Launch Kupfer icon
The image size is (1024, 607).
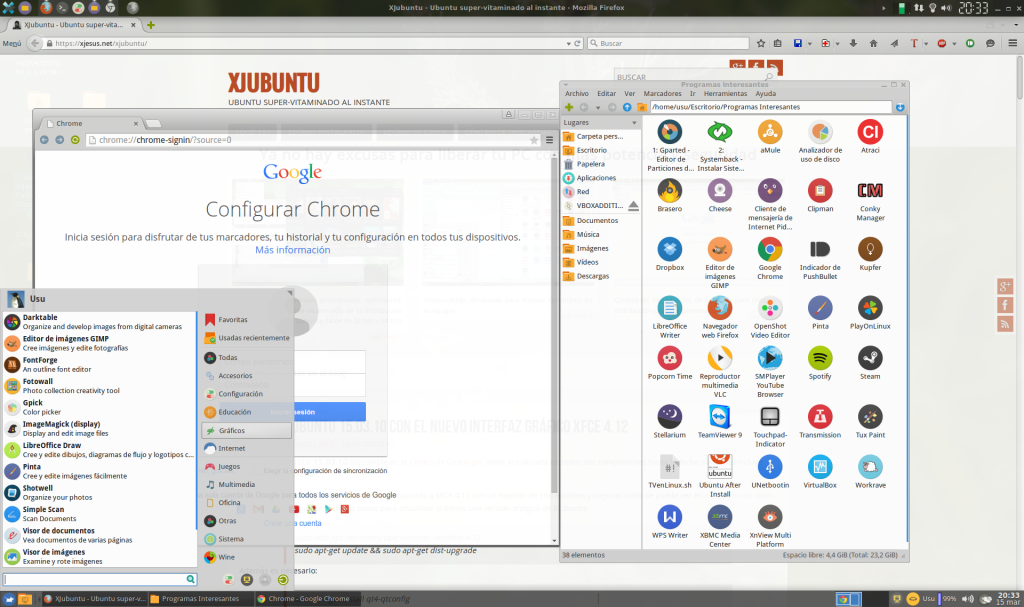pos(870,250)
